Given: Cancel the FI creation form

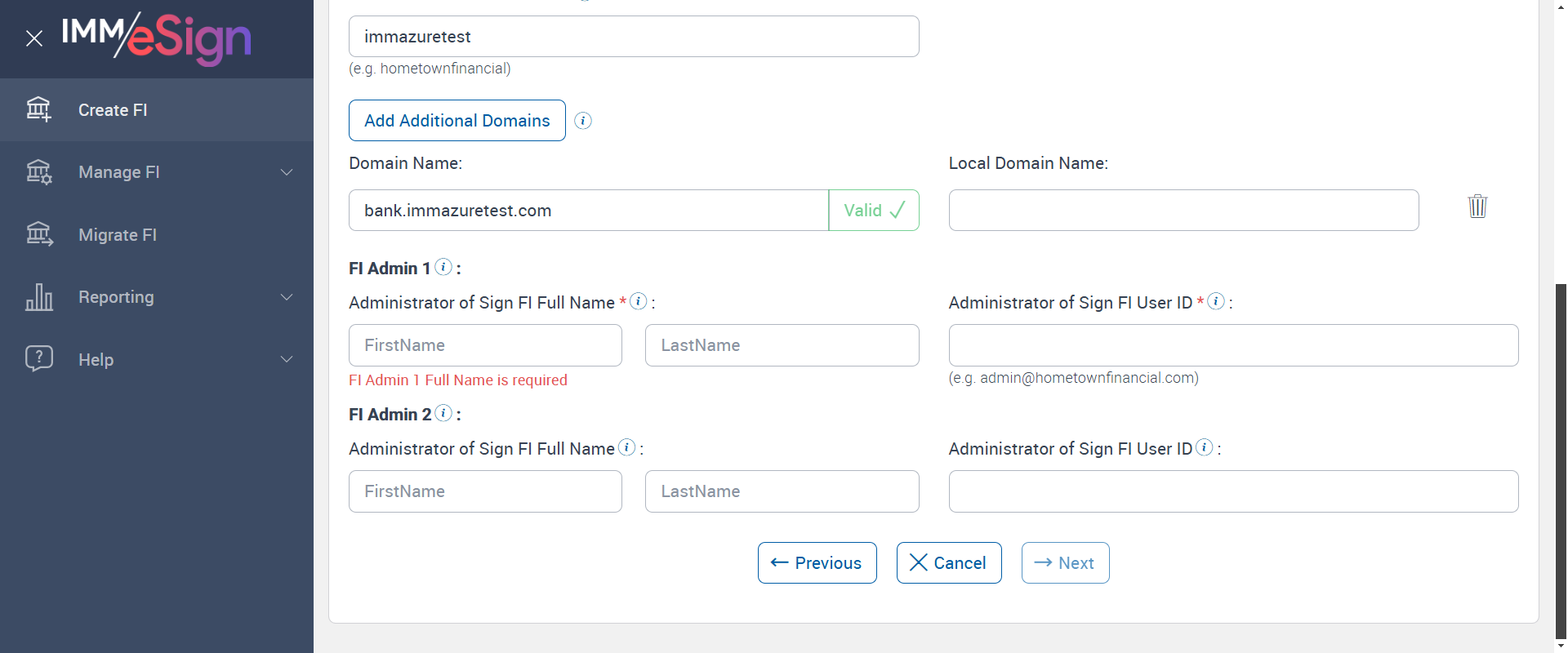Looking at the screenshot, I should (x=948, y=563).
